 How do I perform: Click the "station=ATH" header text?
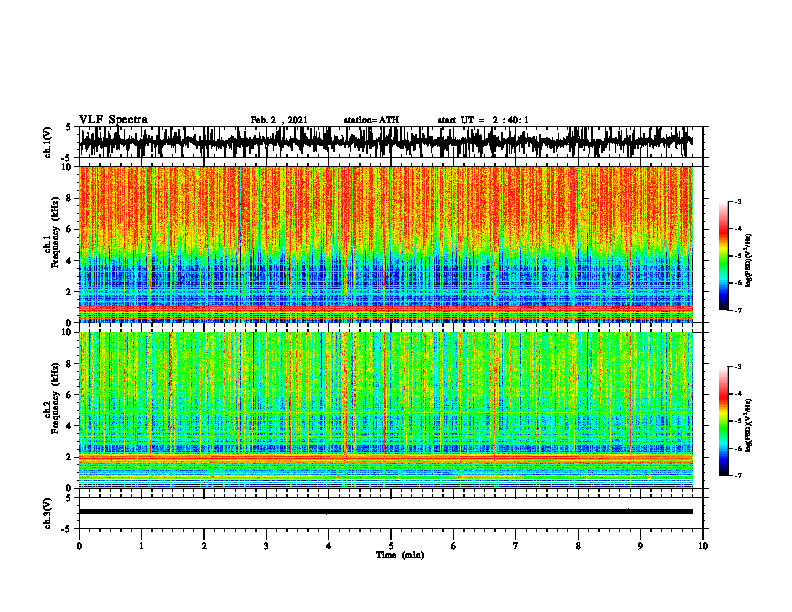[x=371, y=120]
